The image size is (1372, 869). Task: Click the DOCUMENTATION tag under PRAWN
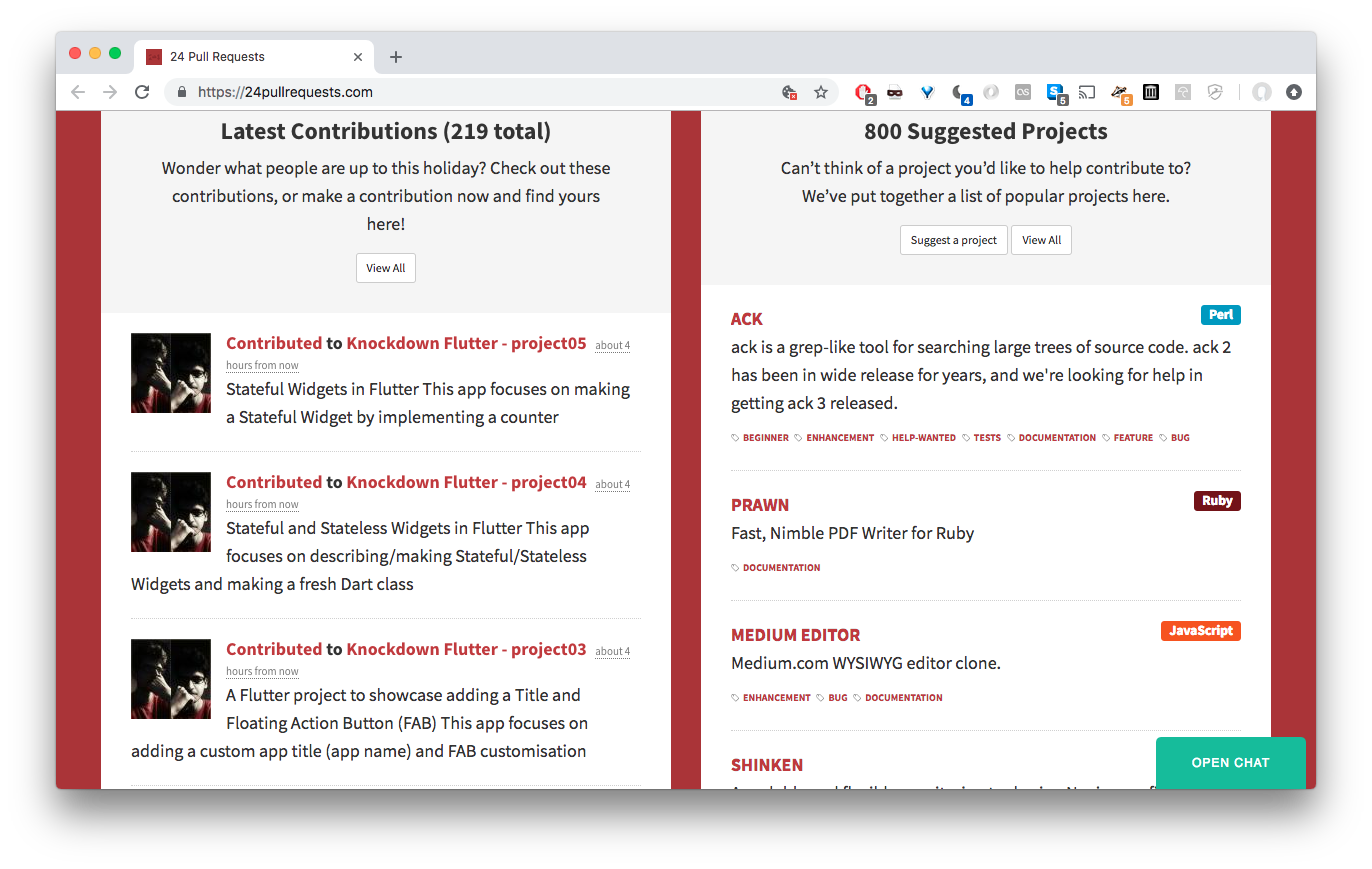coord(776,568)
